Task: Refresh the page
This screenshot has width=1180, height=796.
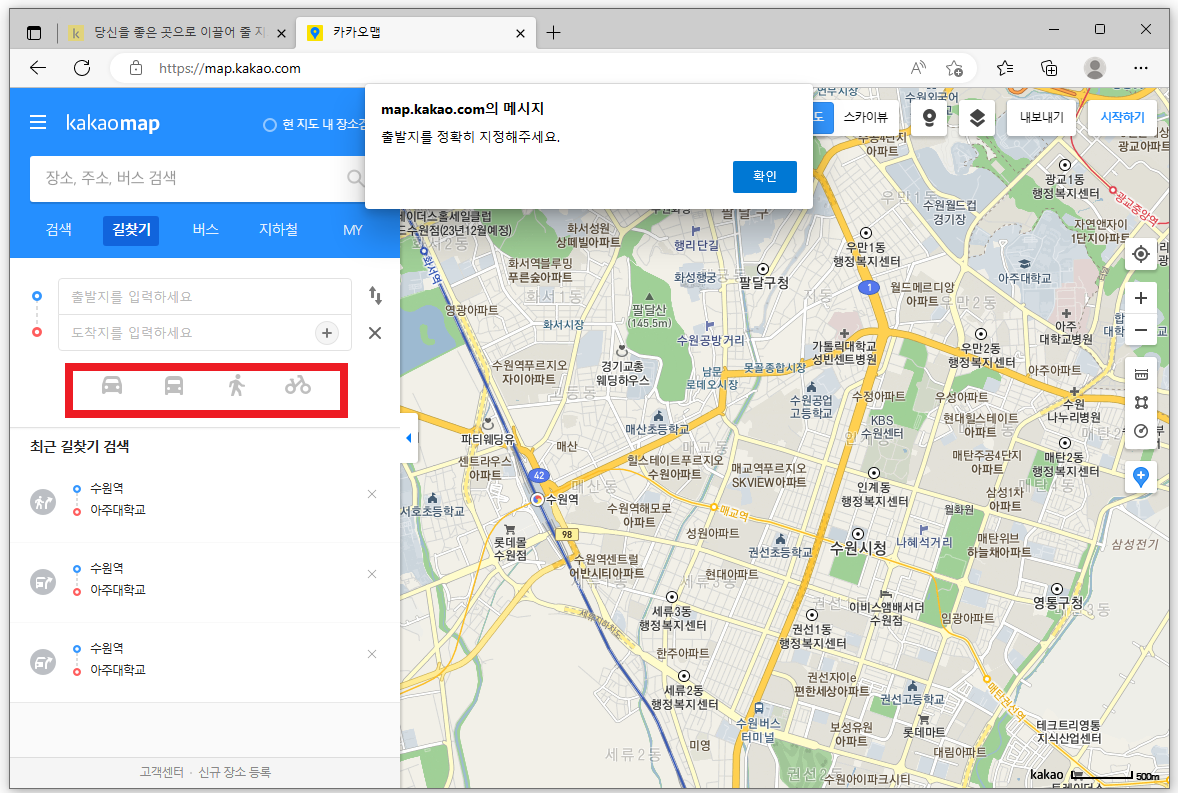Action: (x=82, y=68)
